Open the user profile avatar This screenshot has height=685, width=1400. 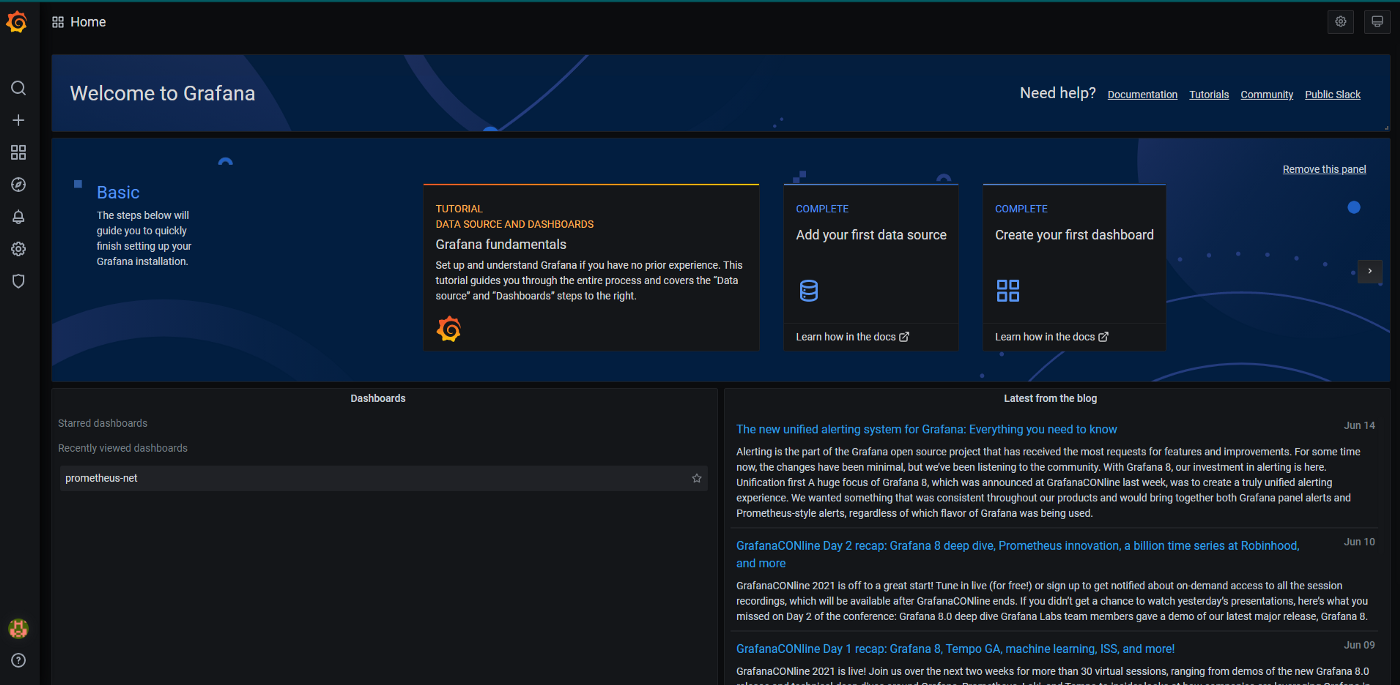pos(18,628)
